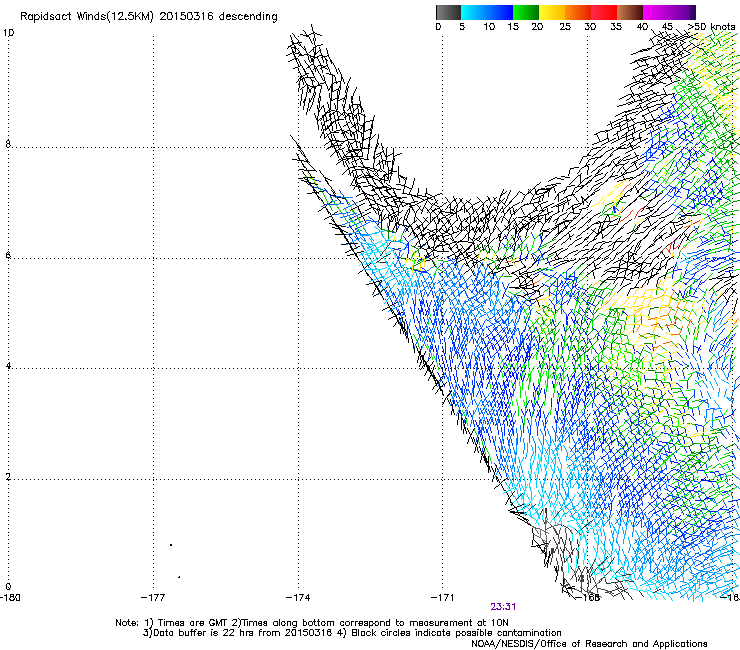Click the 'NOAA/NESDIS/Office of Research and Applications' credit
The image size is (740, 650).
pos(589,644)
